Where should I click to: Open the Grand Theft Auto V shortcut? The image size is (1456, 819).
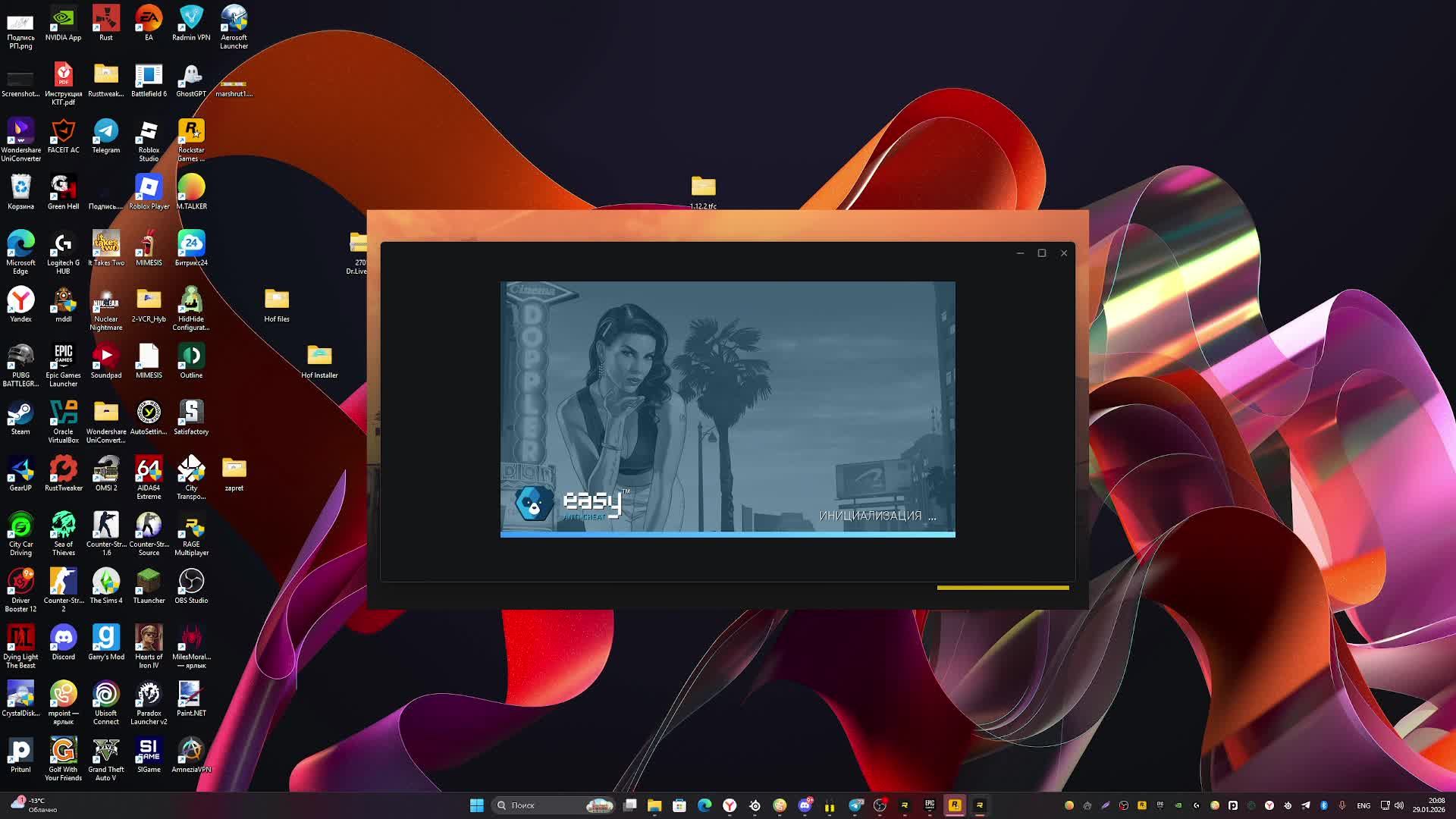coord(105,752)
